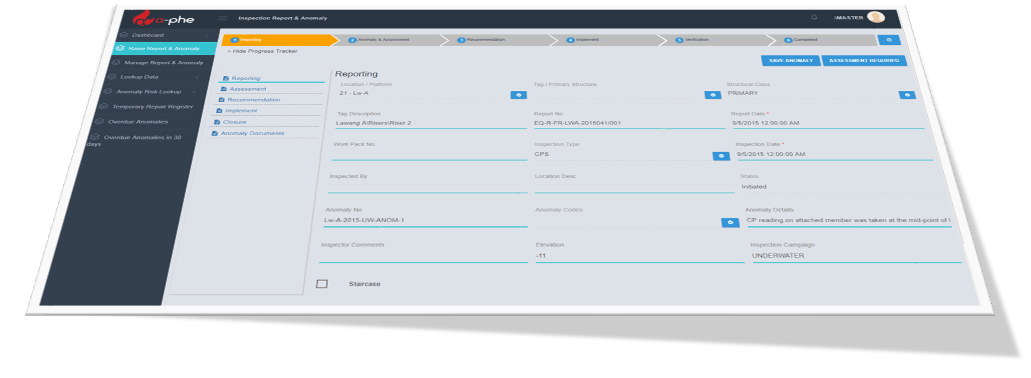Screen dimensions: 1031x378
Task: Open the Reporting section link
Action: tap(246, 78)
